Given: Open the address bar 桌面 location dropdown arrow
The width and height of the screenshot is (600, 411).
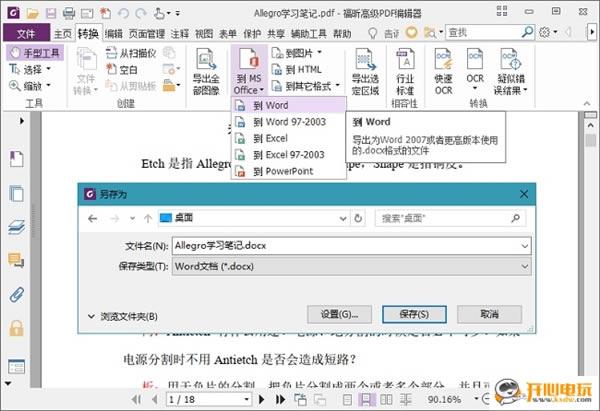Looking at the screenshot, I should [343, 219].
